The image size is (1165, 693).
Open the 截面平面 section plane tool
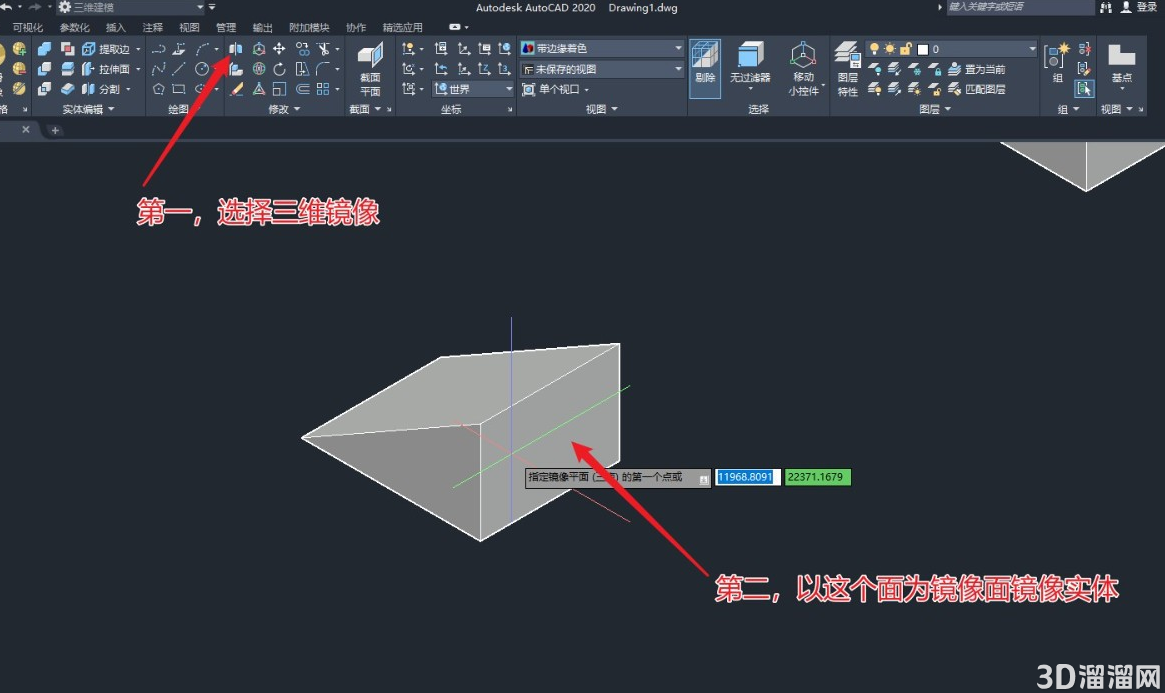[x=370, y=70]
